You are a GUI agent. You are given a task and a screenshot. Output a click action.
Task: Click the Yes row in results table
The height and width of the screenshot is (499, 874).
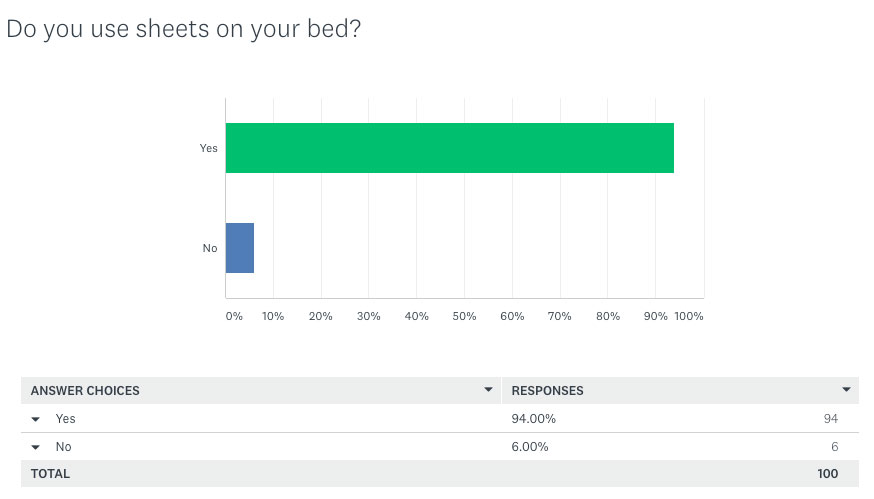[440, 419]
